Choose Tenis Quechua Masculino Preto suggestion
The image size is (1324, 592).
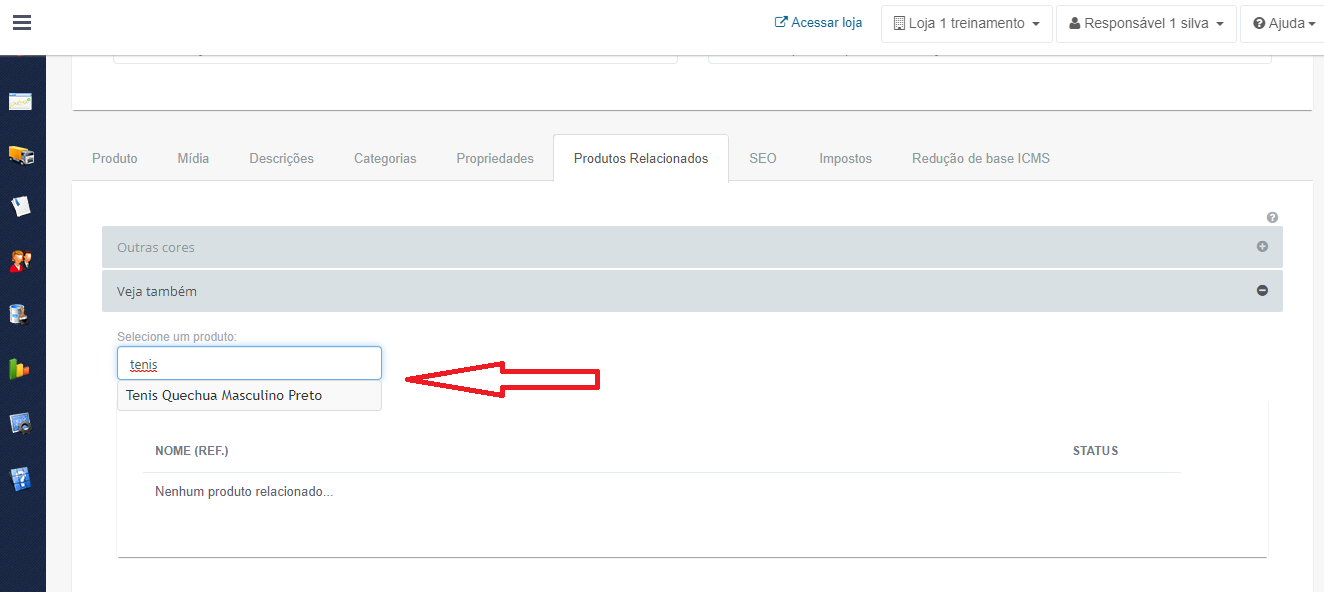pyautogui.click(x=249, y=396)
